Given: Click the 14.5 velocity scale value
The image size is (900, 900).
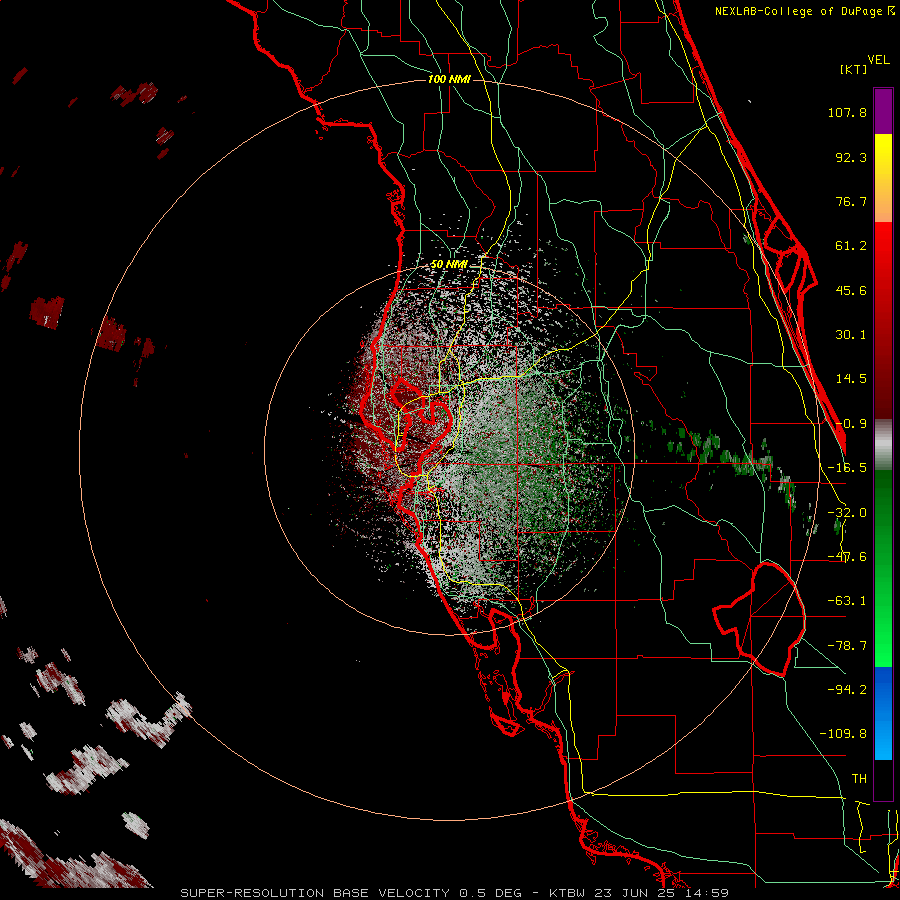Looking at the screenshot, I should coord(851,379).
